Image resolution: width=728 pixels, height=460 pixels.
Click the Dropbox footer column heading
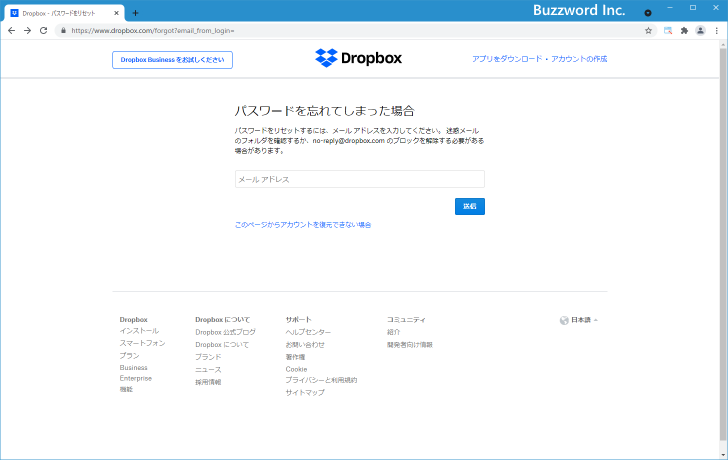pyautogui.click(x=133, y=320)
